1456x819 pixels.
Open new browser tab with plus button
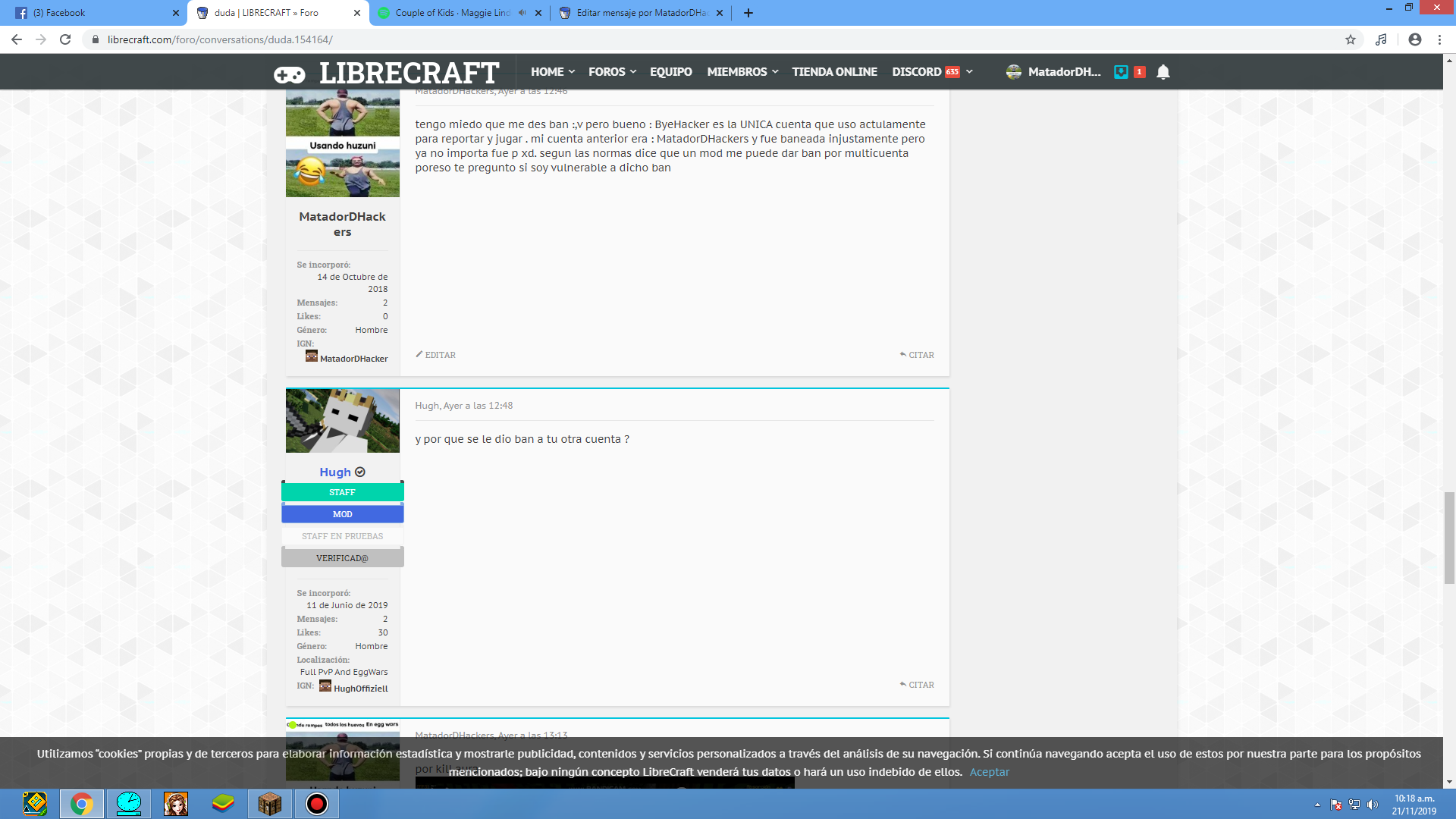coord(748,13)
